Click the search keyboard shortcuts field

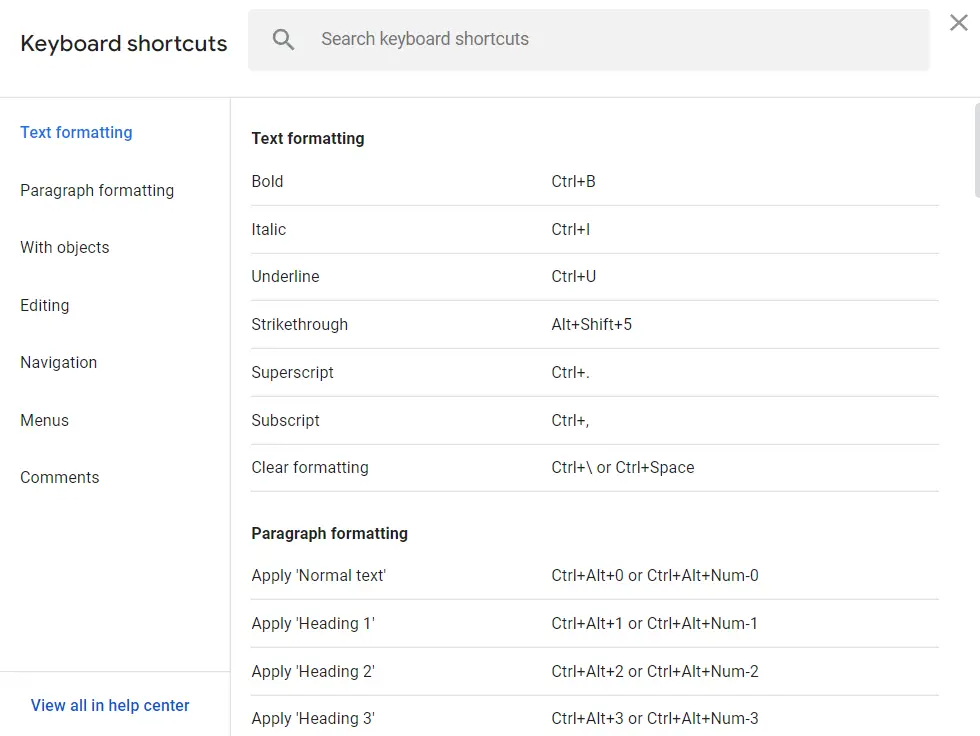pos(600,40)
